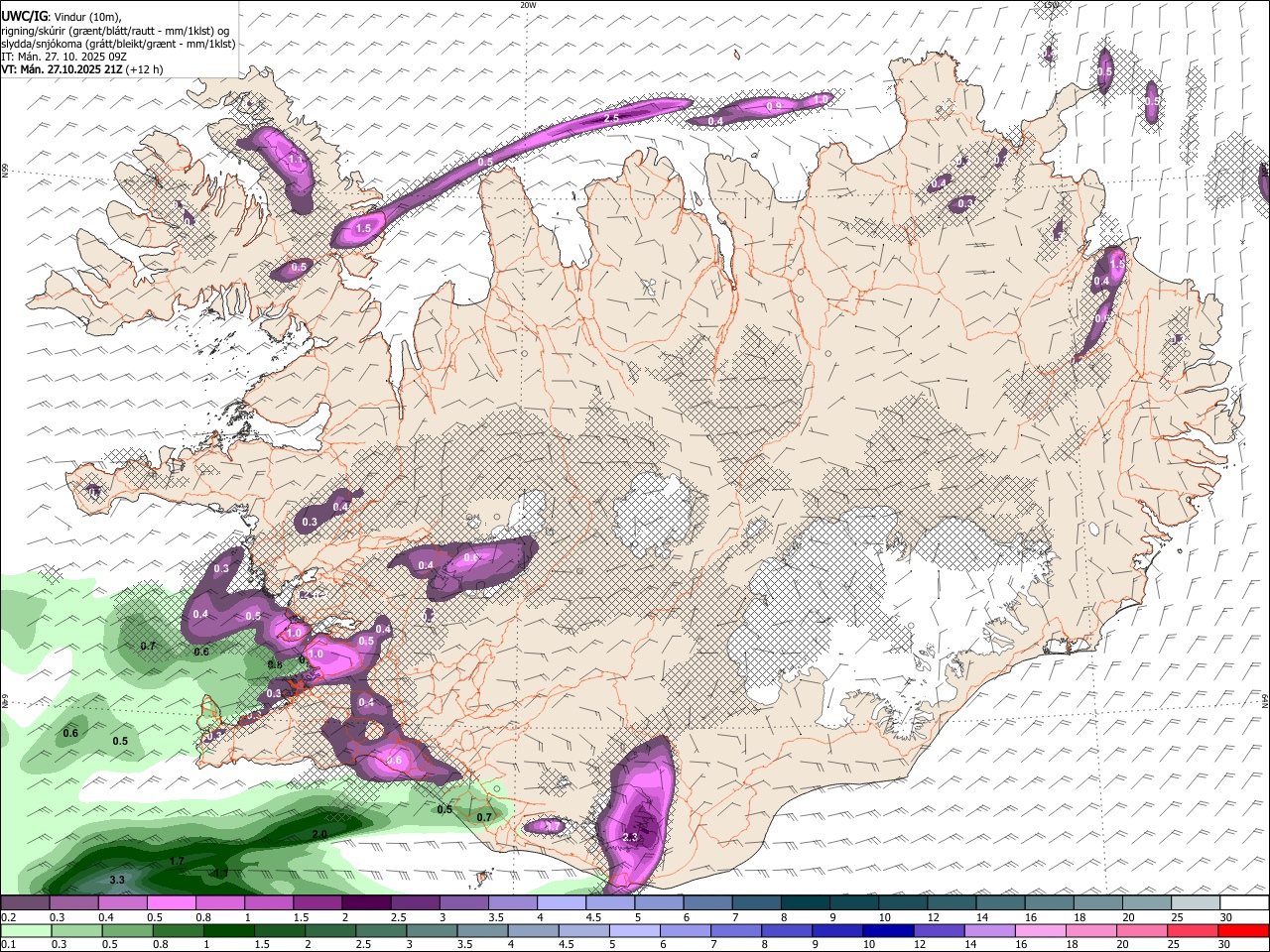Click the 1.7 rain label offshore southwest
This screenshot has height=952, width=1270.
click(x=177, y=861)
